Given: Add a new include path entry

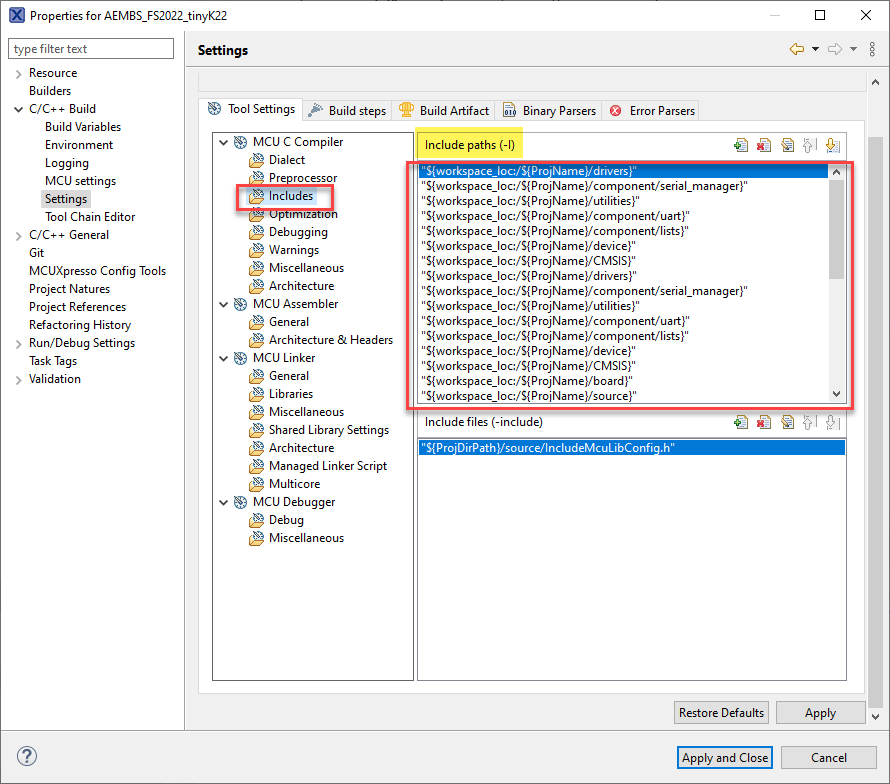Looking at the screenshot, I should click(740, 145).
